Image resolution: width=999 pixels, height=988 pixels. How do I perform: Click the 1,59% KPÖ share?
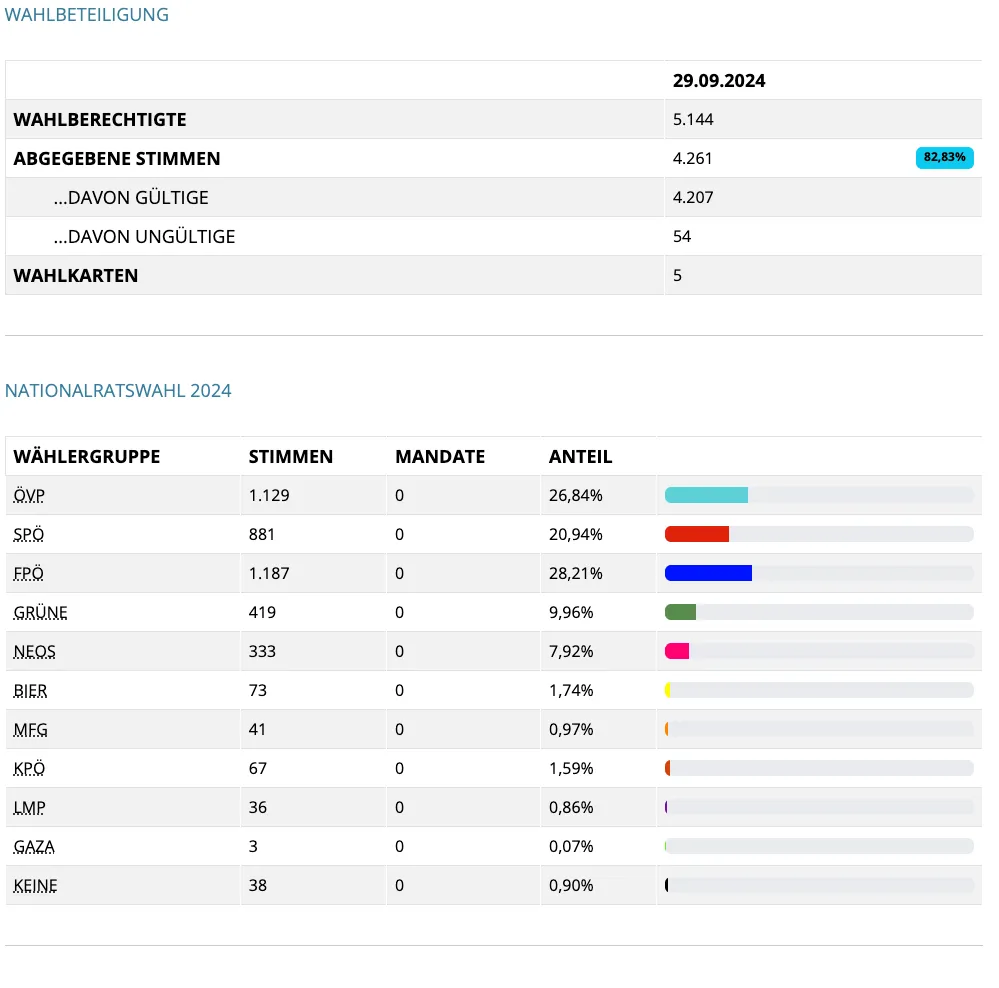point(571,768)
